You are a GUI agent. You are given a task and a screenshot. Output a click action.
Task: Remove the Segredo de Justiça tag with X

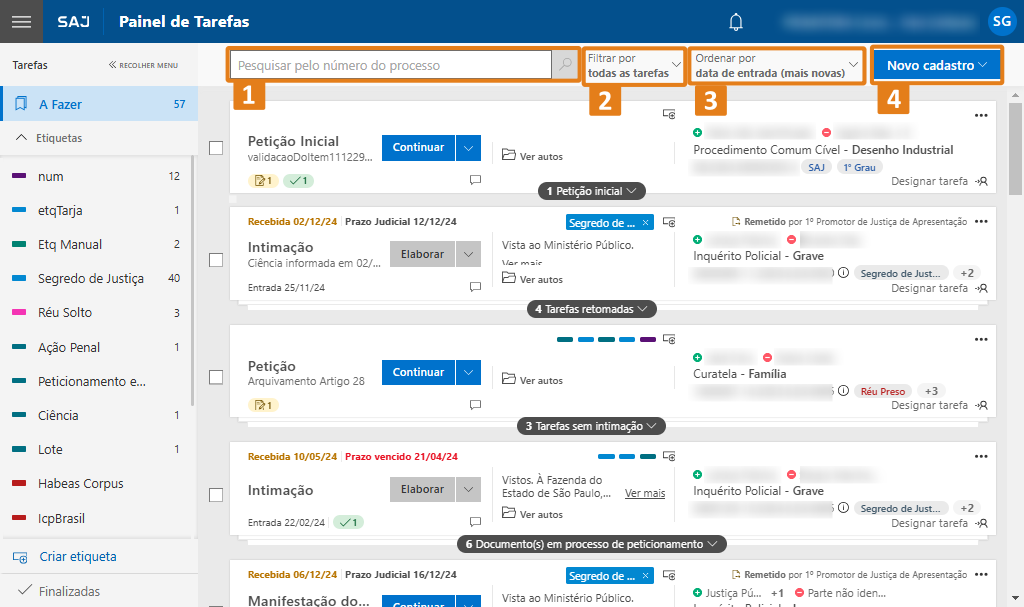645,223
